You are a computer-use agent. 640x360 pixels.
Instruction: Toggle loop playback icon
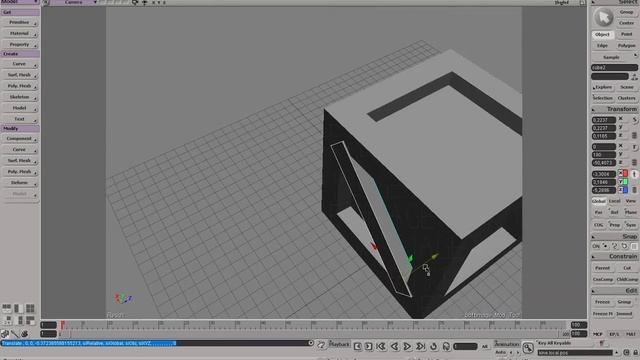[433, 347]
